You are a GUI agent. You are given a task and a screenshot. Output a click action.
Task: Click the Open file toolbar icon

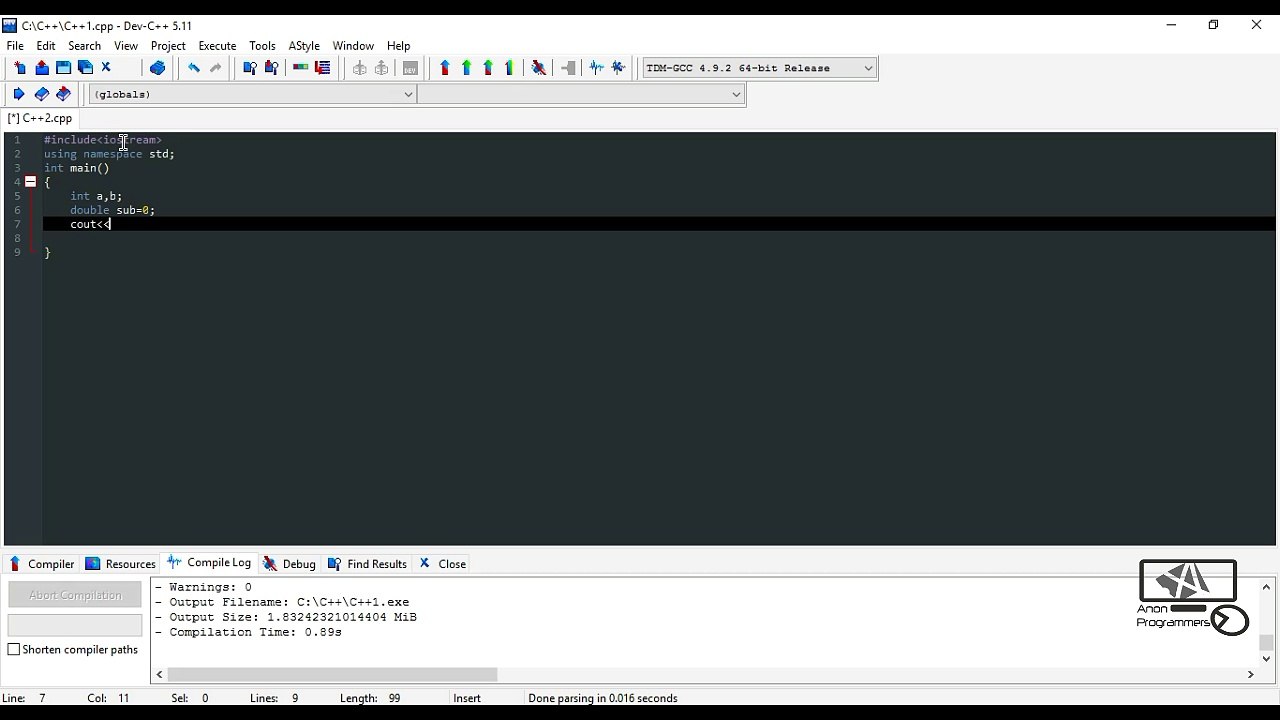(x=42, y=68)
